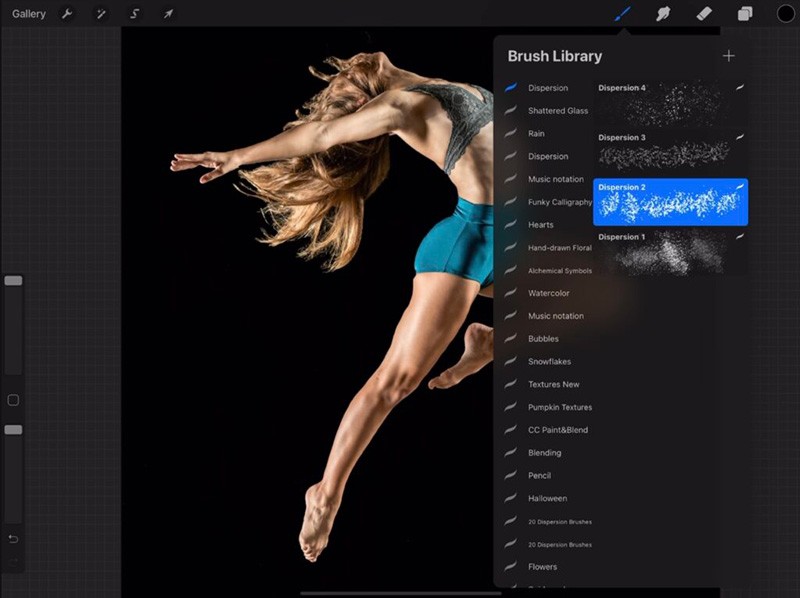Return to the Gallery
Image resolution: width=800 pixels, height=598 pixels.
click(x=29, y=14)
